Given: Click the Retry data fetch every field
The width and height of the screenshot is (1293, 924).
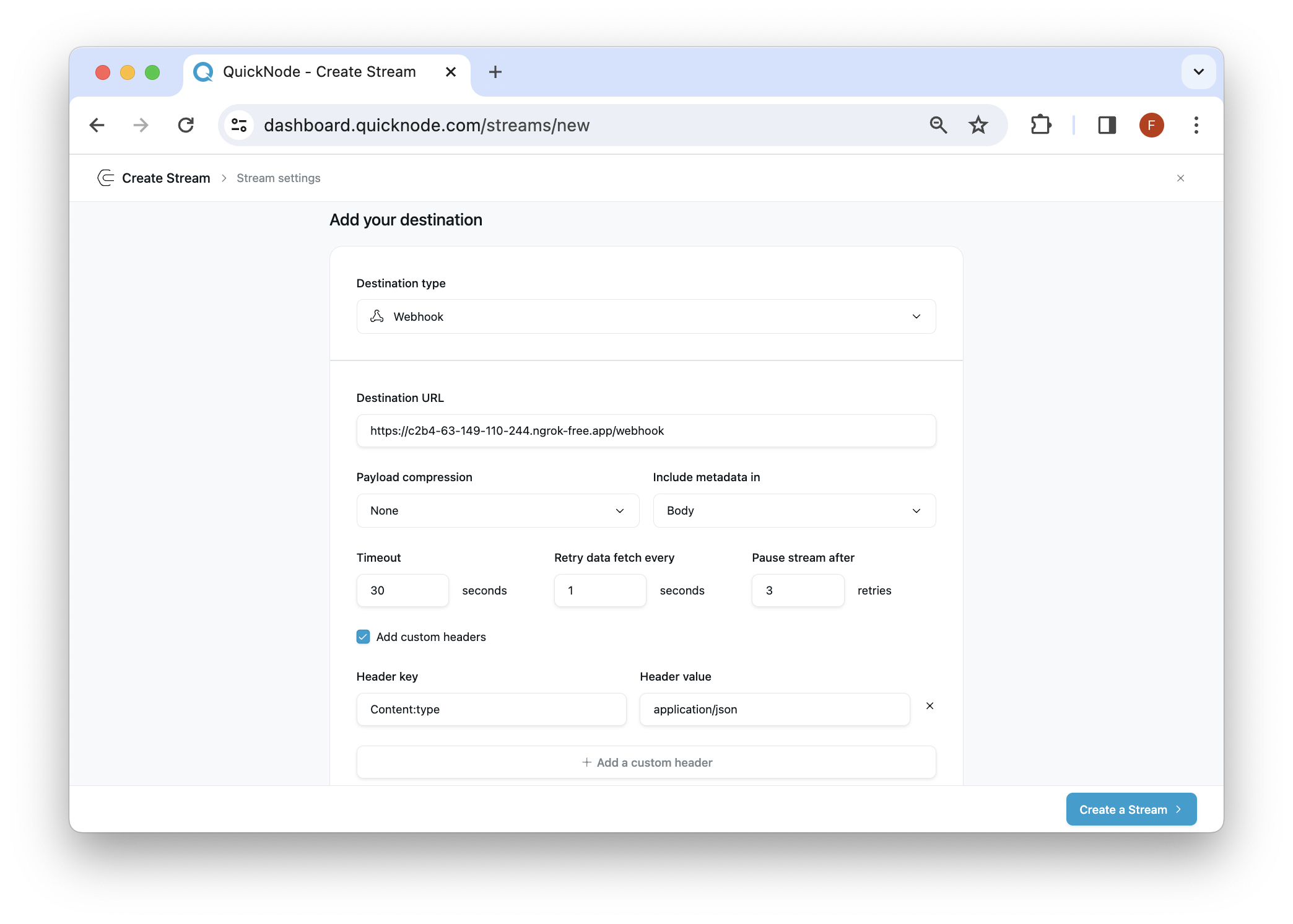Looking at the screenshot, I should click(x=600, y=590).
